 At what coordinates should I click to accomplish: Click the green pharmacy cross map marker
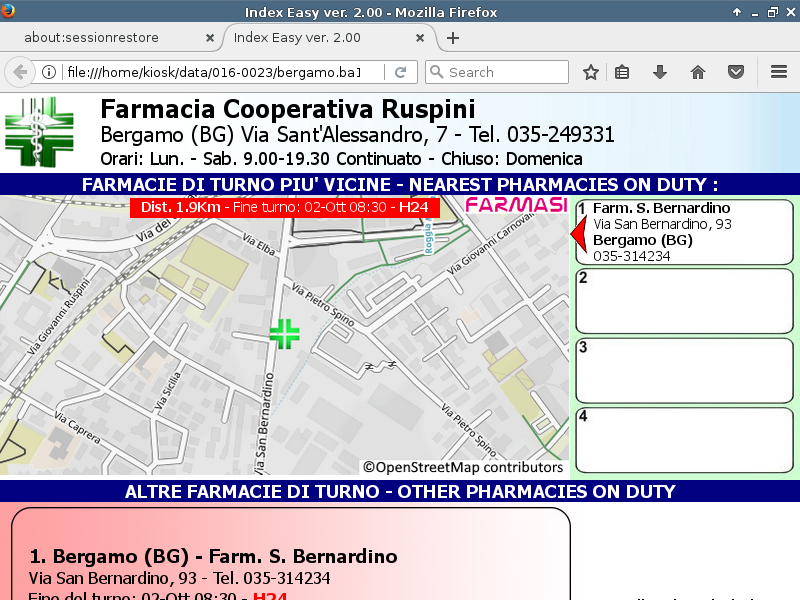coord(284,334)
